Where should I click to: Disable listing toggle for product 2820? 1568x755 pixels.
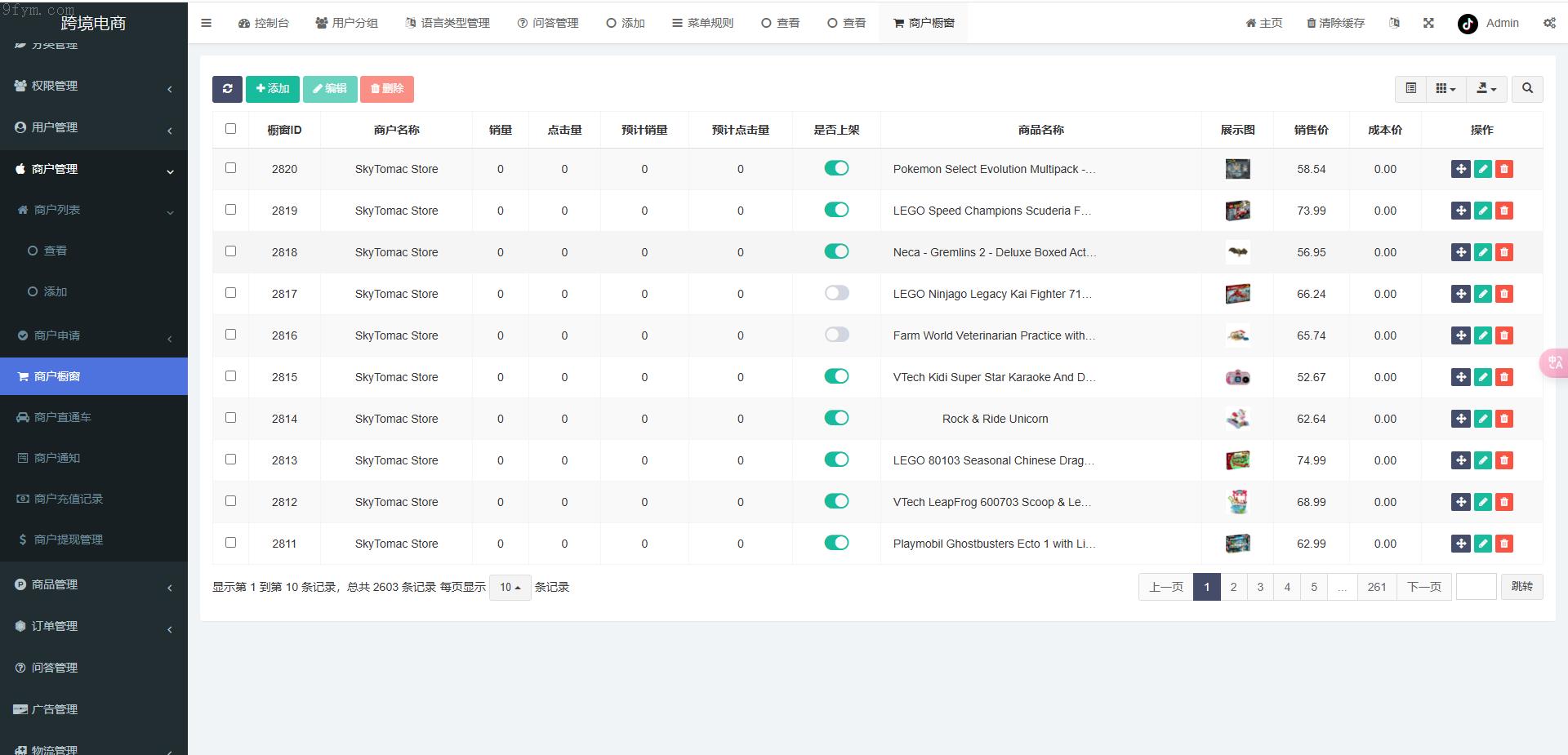pyautogui.click(x=836, y=168)
